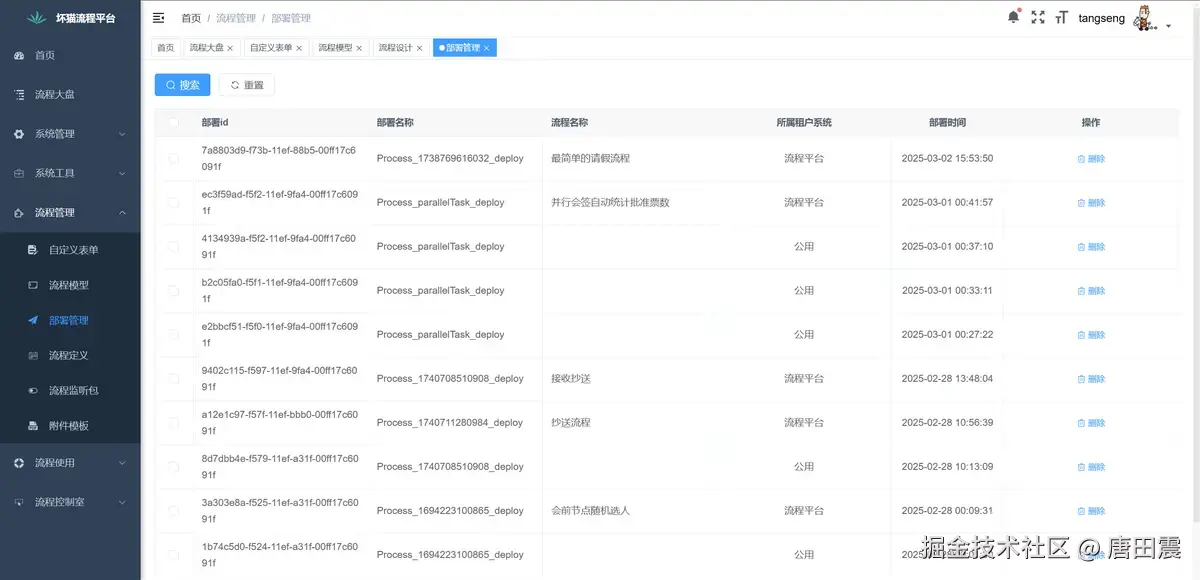This screenshot has height=580, width=1200.
Task: Click the sidebar collapse hamburger icon
Action: (x=158, y=18)
